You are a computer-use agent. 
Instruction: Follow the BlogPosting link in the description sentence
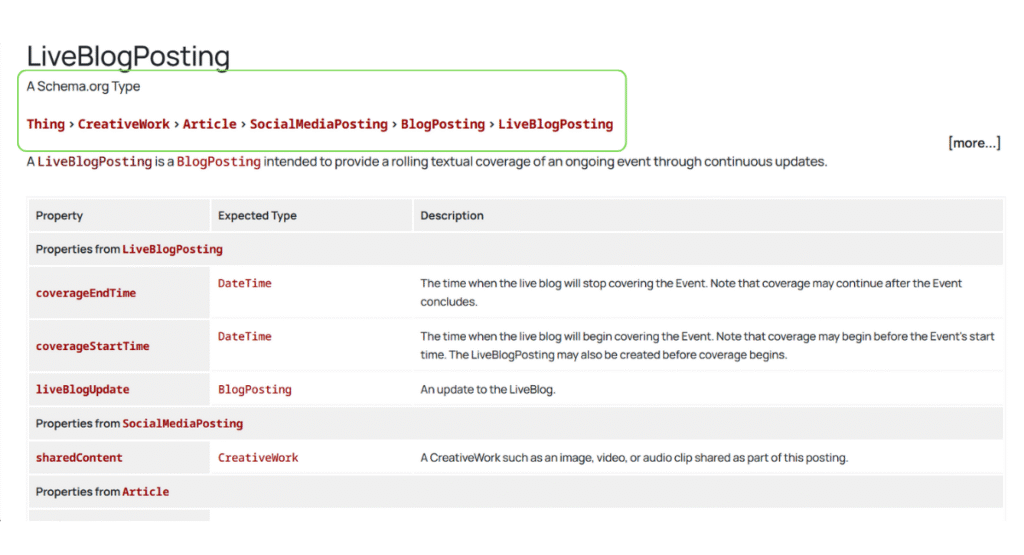click(218, 162)
